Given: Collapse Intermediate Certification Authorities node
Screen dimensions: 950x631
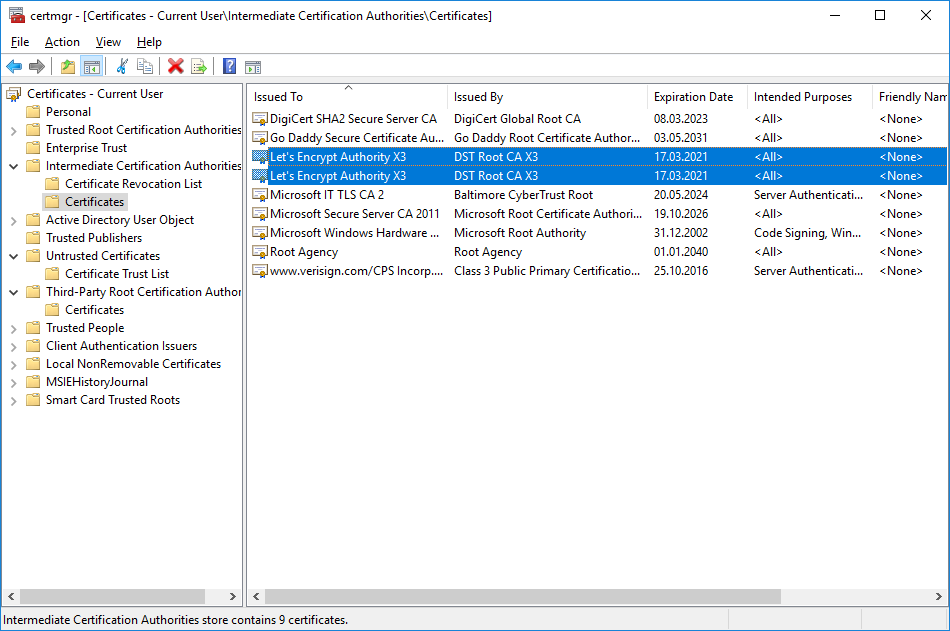Looking at the screenshot, I should [14, 166].
